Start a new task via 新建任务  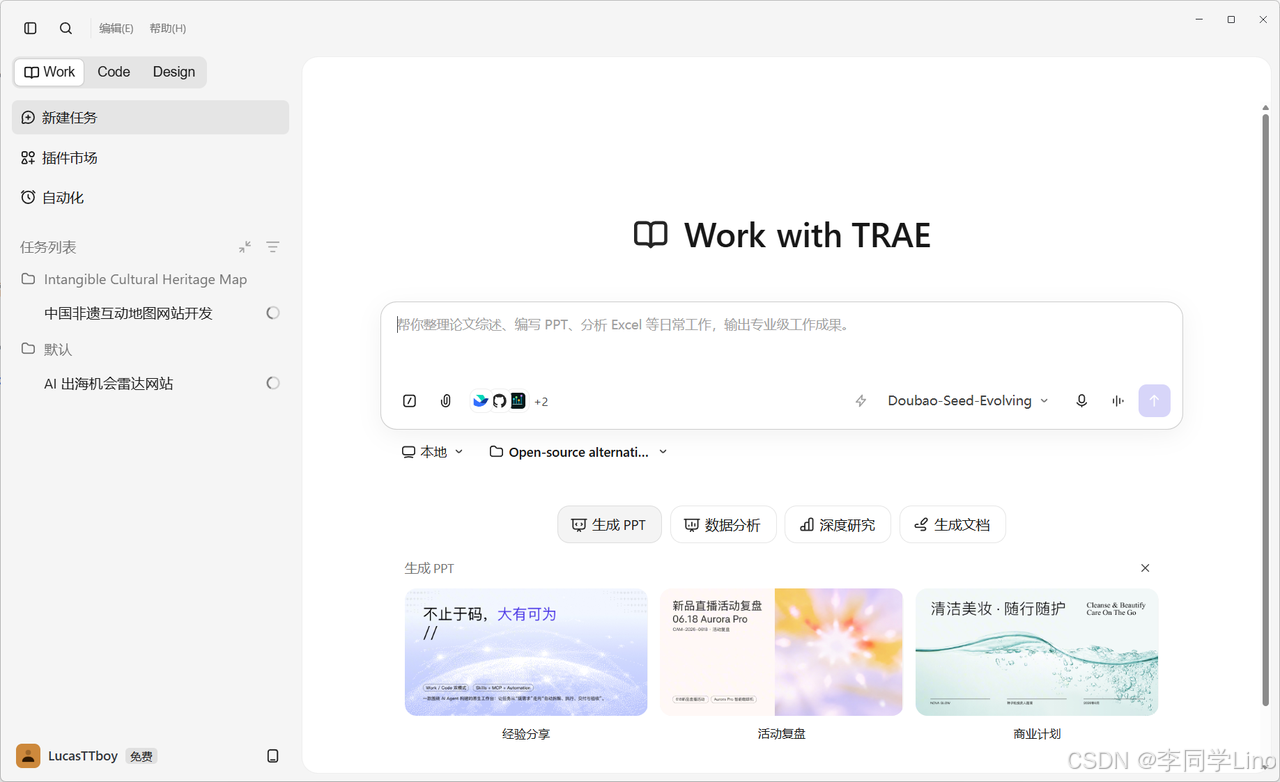(150, 117)
